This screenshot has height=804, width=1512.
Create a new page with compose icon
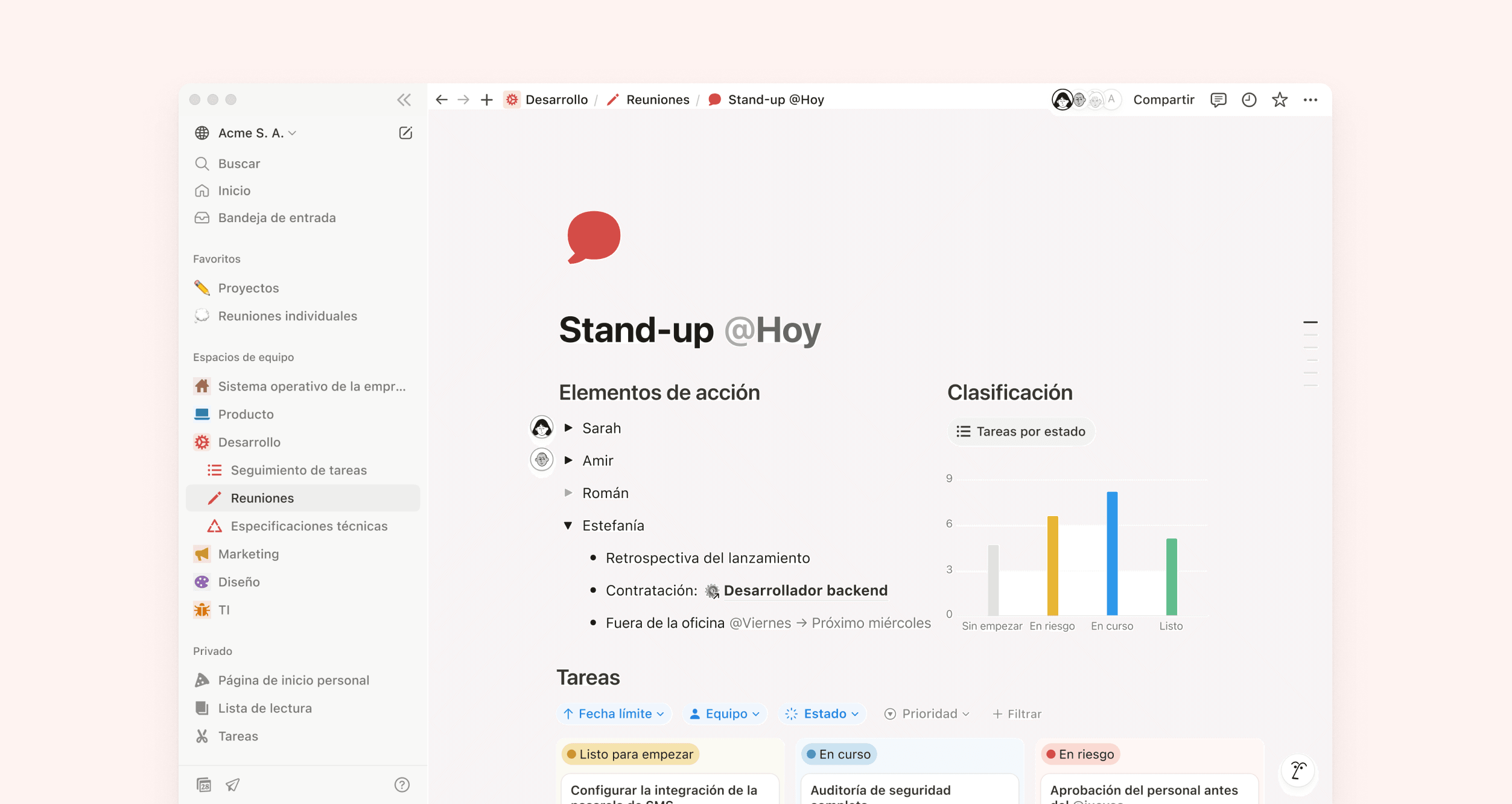[405, 133]
